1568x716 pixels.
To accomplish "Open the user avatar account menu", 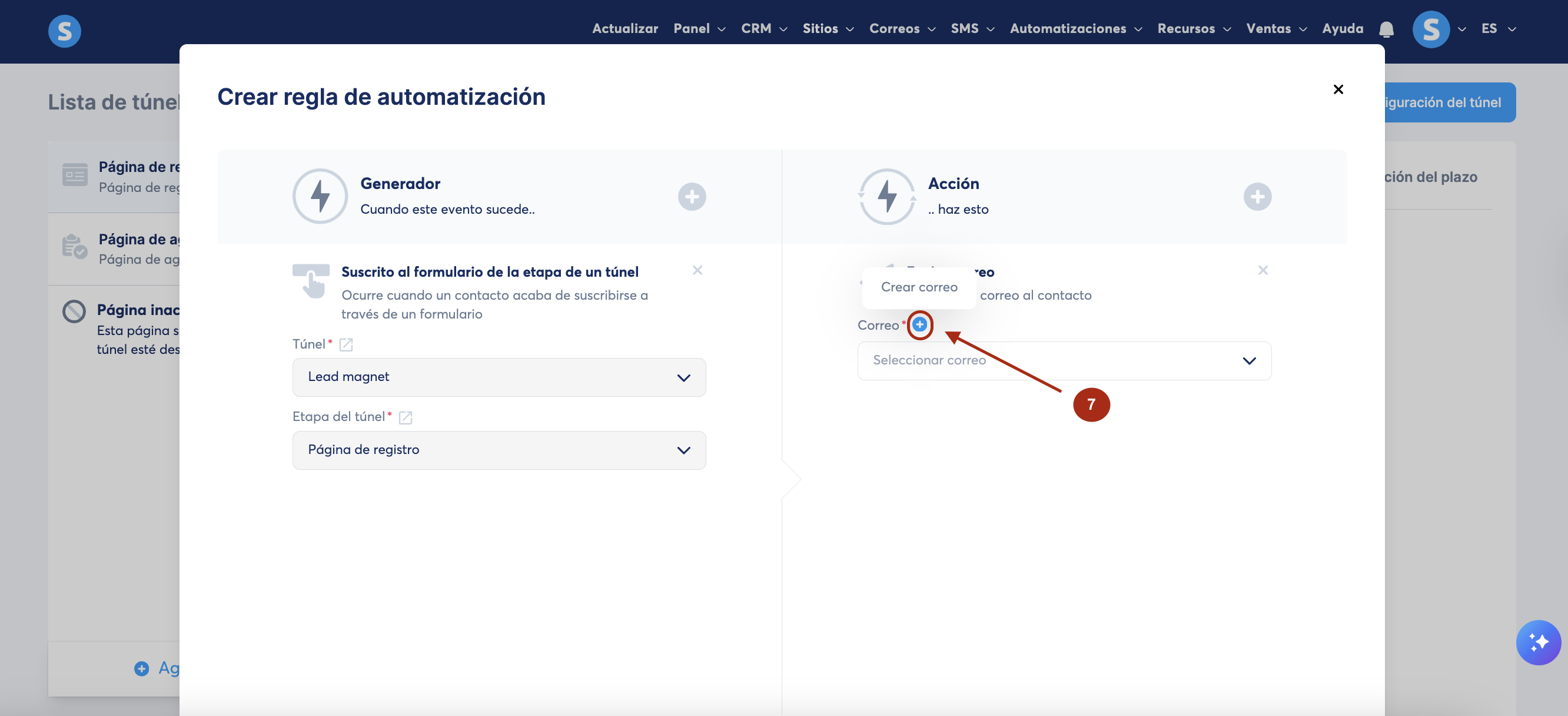I will point(1431,29).
